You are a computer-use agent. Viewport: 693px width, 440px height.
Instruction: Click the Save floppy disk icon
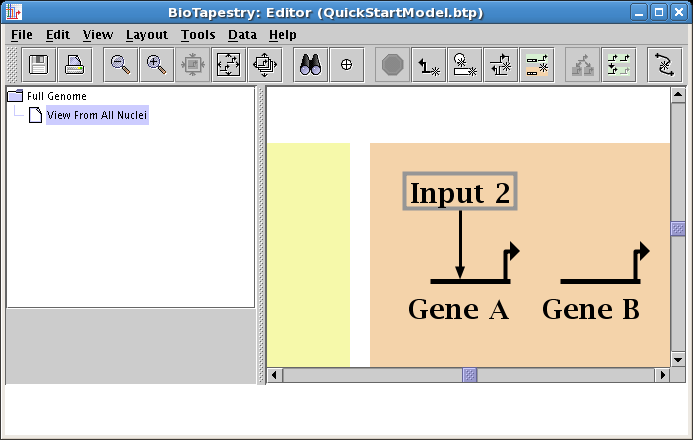39,64
